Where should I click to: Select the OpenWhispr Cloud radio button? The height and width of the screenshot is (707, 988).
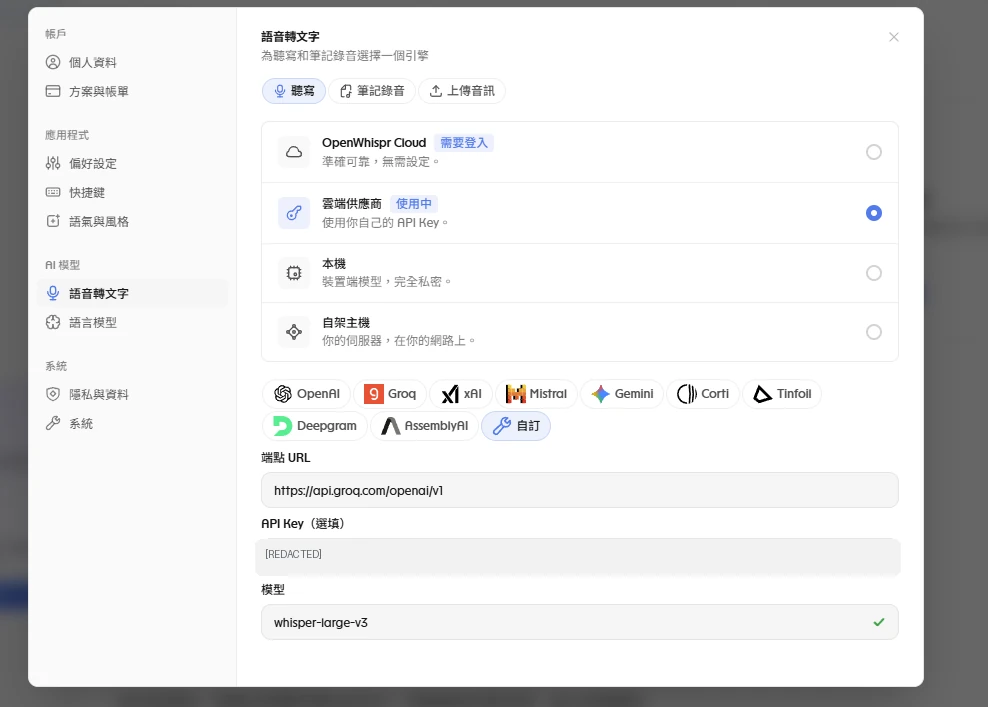pyautogui.click(x=873, y=152)
